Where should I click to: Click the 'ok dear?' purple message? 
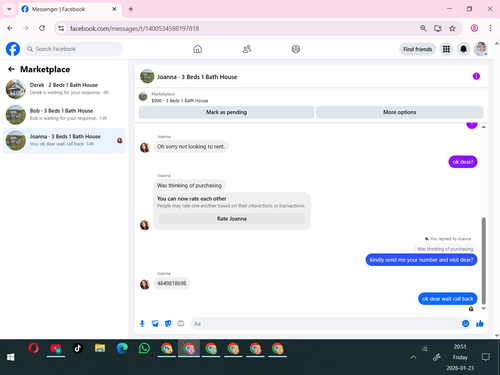[x=463, y=162]
